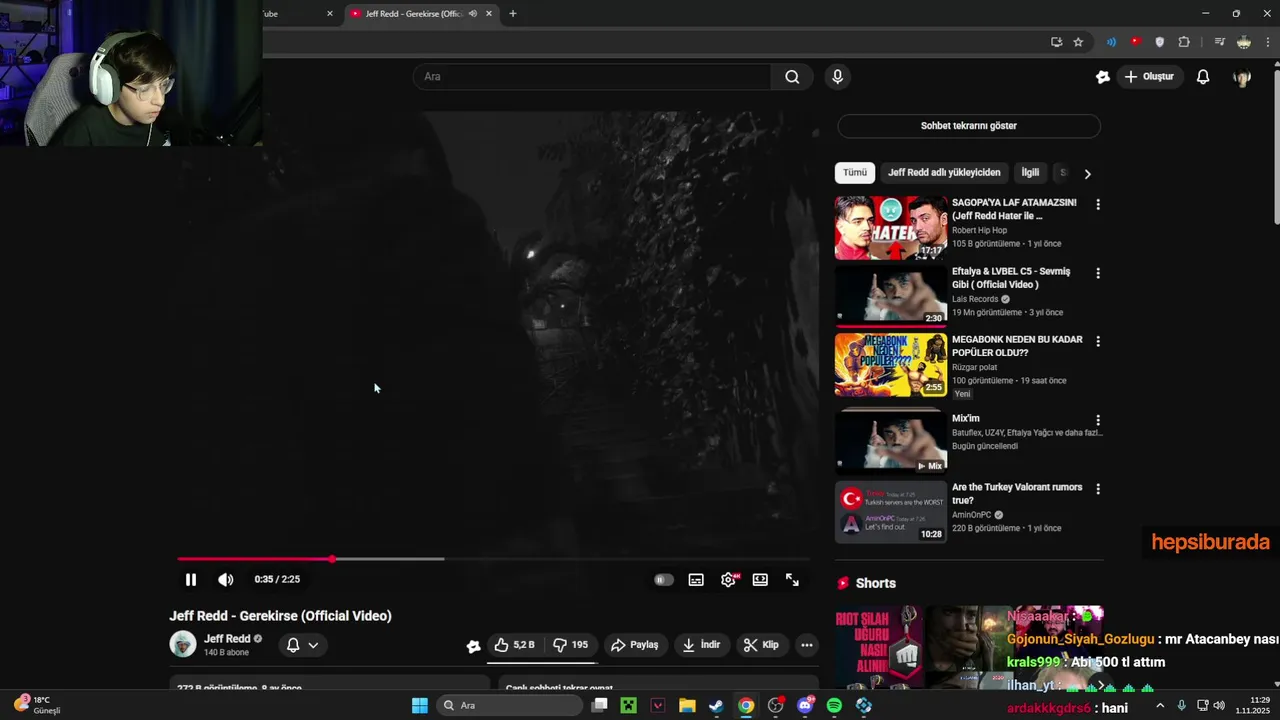1280x720 pixels.
Task: Switch the player to theater mode
Action: (760, 579)
